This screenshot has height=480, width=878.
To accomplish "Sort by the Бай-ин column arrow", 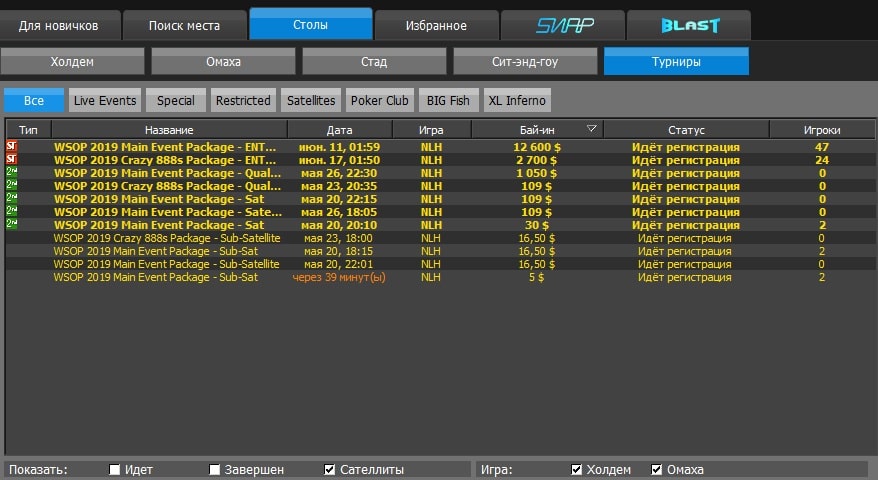I will pyautogui.click(x=591, y=129).
